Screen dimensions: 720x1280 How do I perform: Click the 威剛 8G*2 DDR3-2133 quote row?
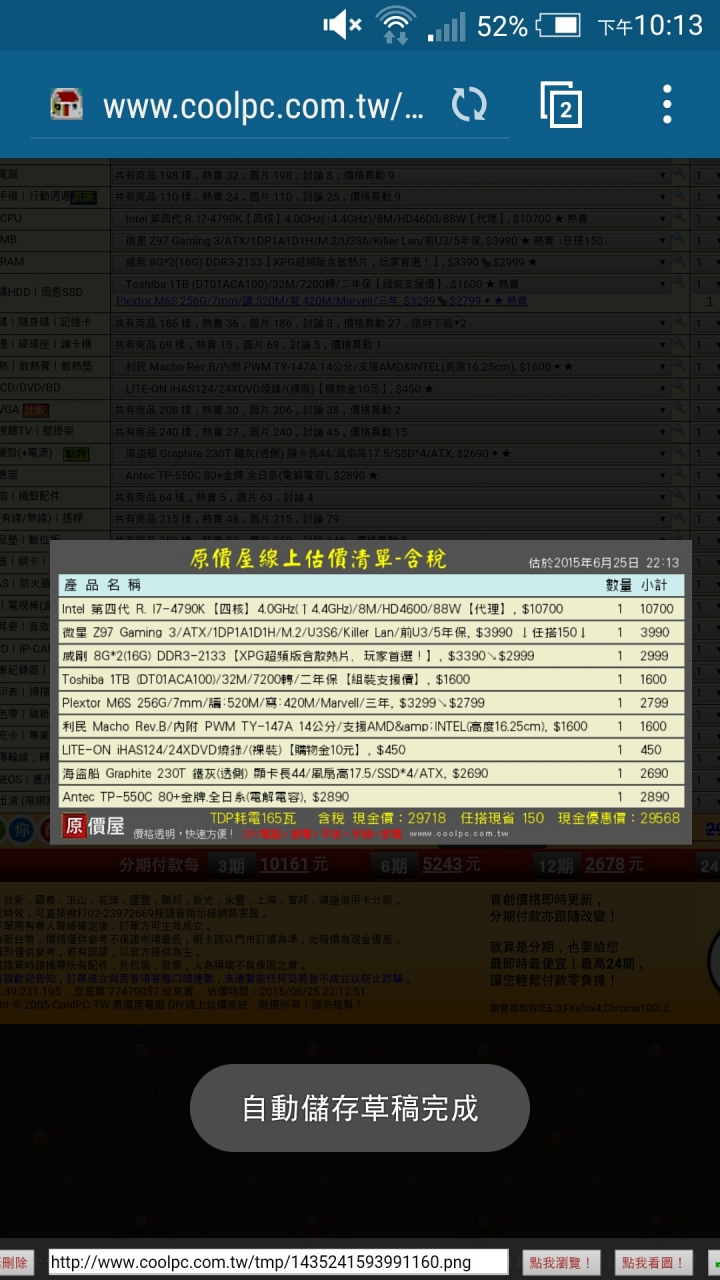[371, 656]
